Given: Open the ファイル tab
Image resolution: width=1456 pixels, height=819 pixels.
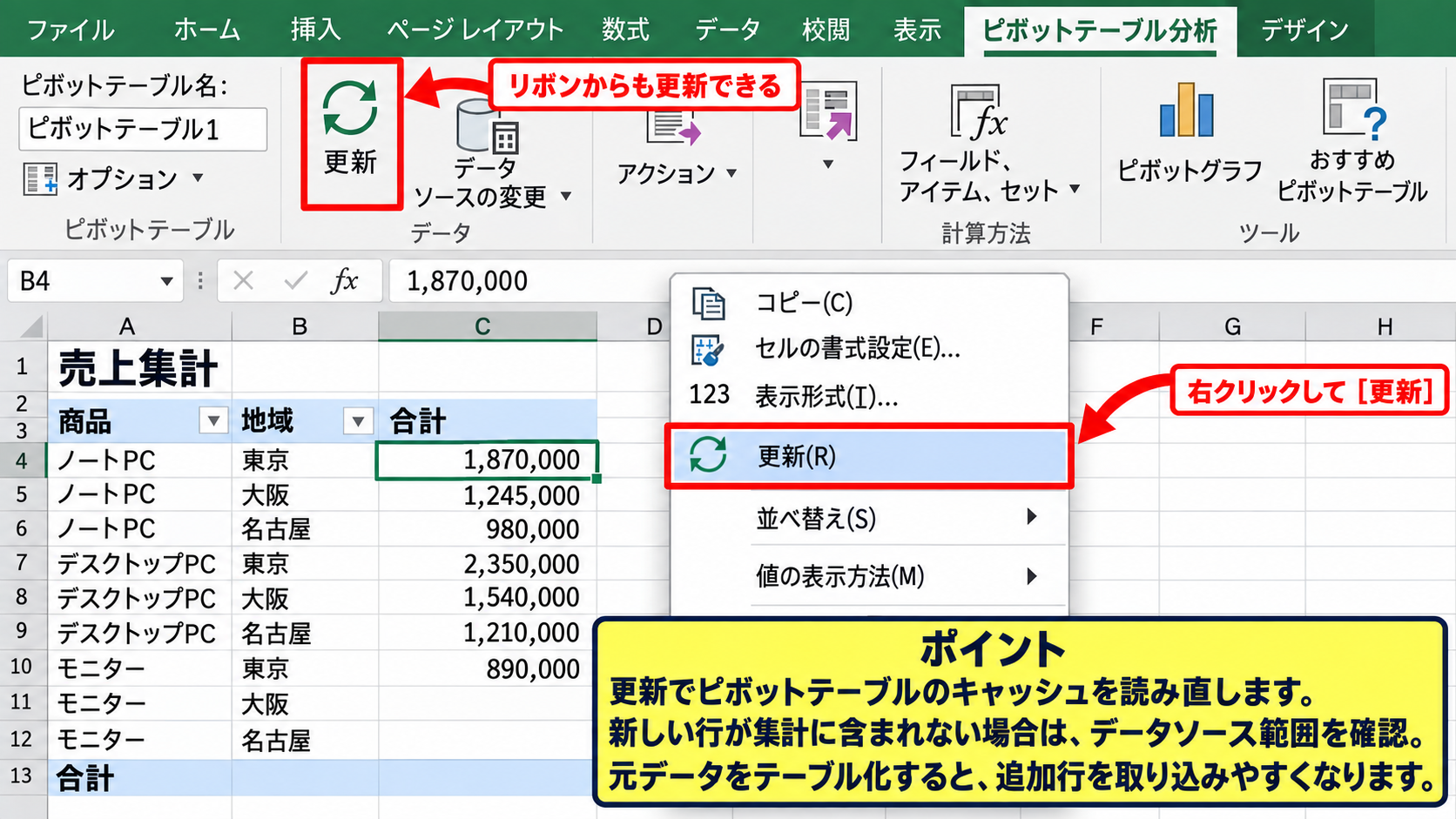Looking at the screenshot, I should (x=71, y=30).
